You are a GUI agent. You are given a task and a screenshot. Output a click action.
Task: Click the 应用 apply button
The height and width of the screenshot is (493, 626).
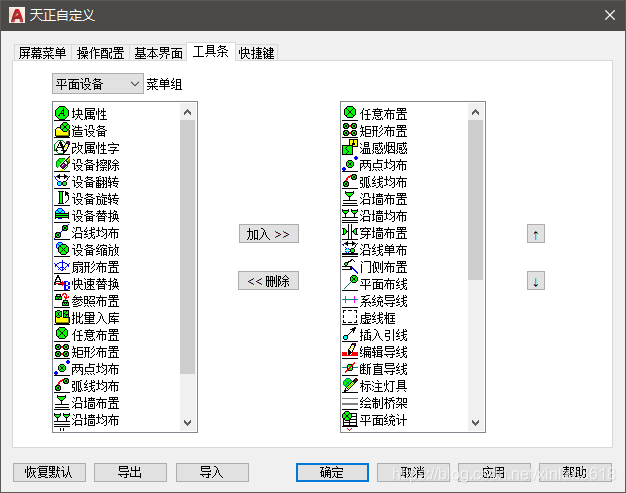tap(494, 472)
